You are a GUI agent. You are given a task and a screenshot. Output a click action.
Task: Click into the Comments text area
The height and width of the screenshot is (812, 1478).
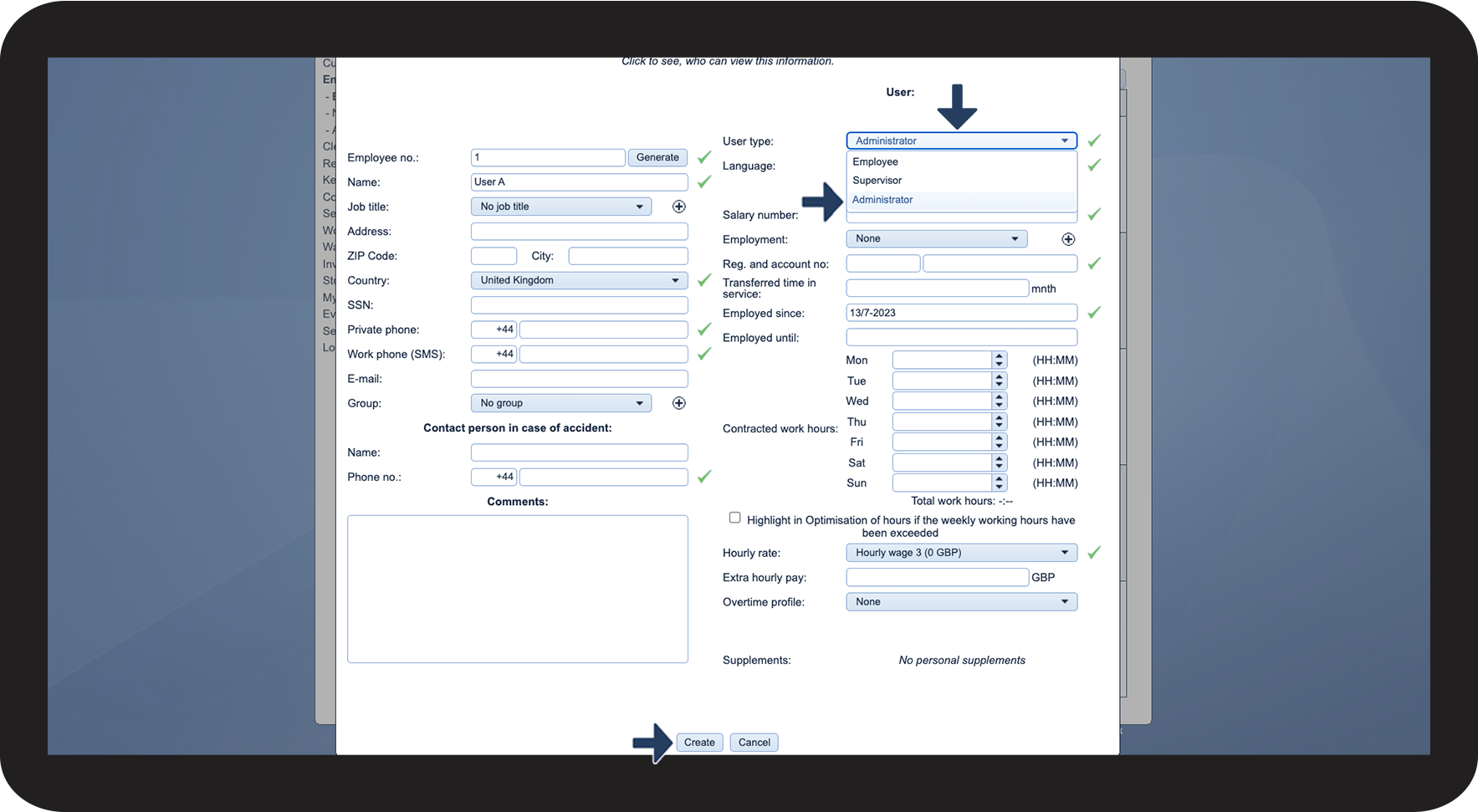click(517, 589)
